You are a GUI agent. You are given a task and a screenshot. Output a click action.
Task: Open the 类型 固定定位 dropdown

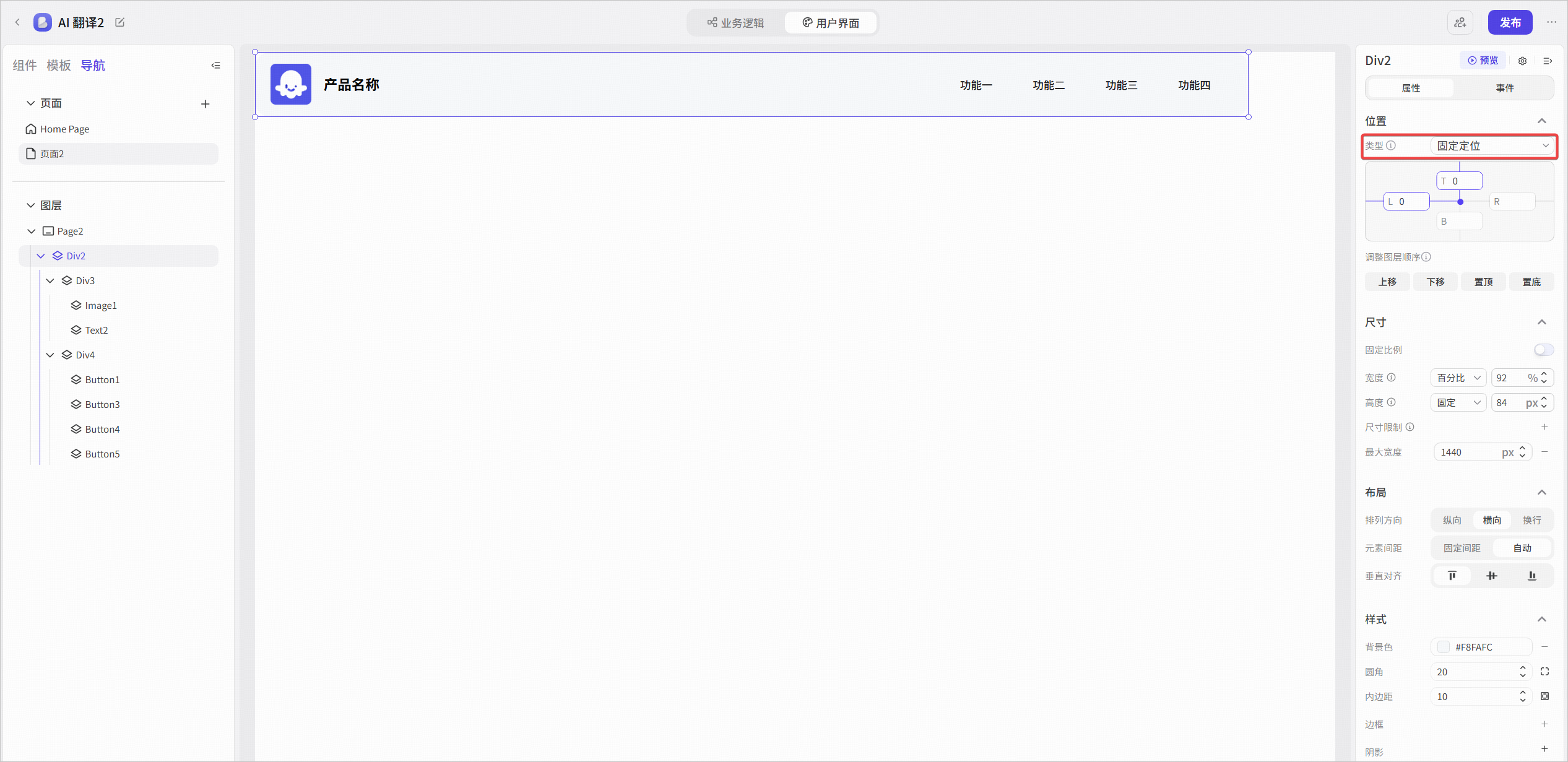(1492, 145)
